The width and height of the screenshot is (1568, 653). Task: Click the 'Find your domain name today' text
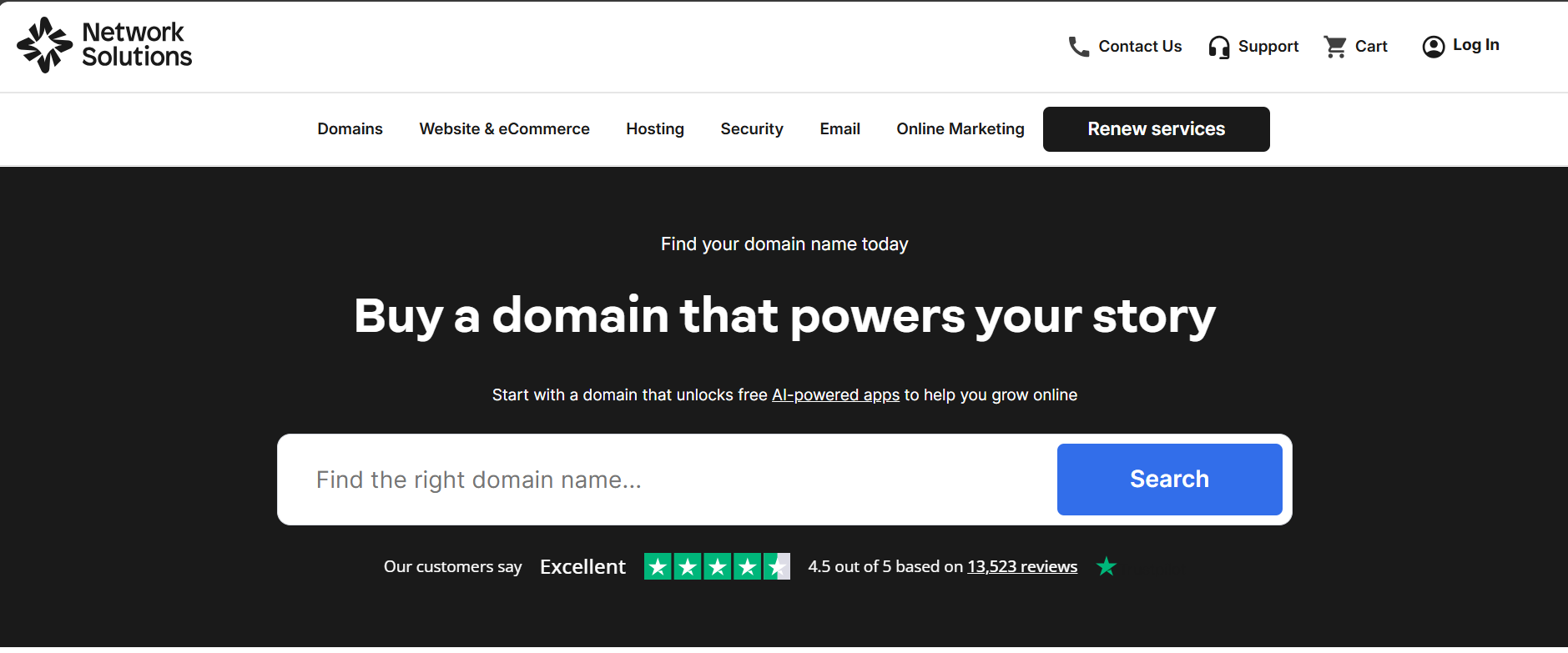pyautogui.click(x=784, y=244)
